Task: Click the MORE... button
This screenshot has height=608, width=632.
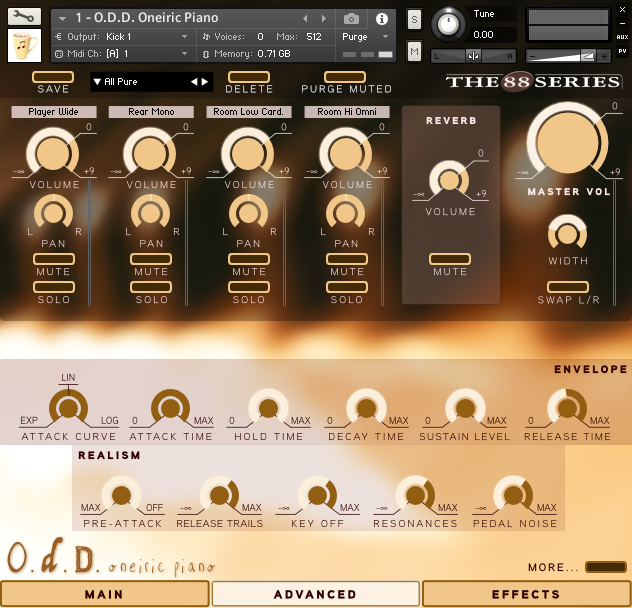Action: [x=606, y=567]
